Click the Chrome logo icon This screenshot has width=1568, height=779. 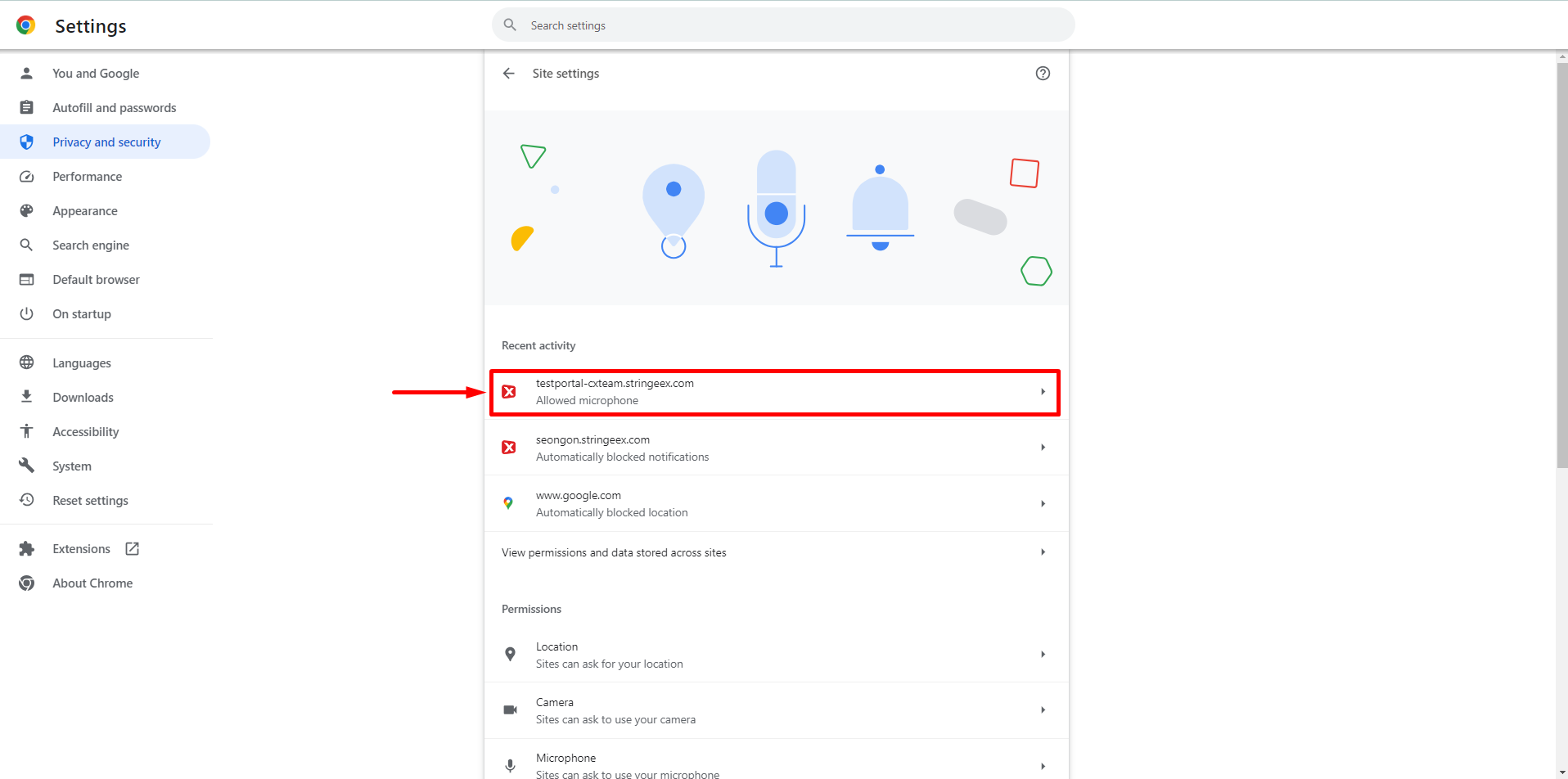click(26, 25)
